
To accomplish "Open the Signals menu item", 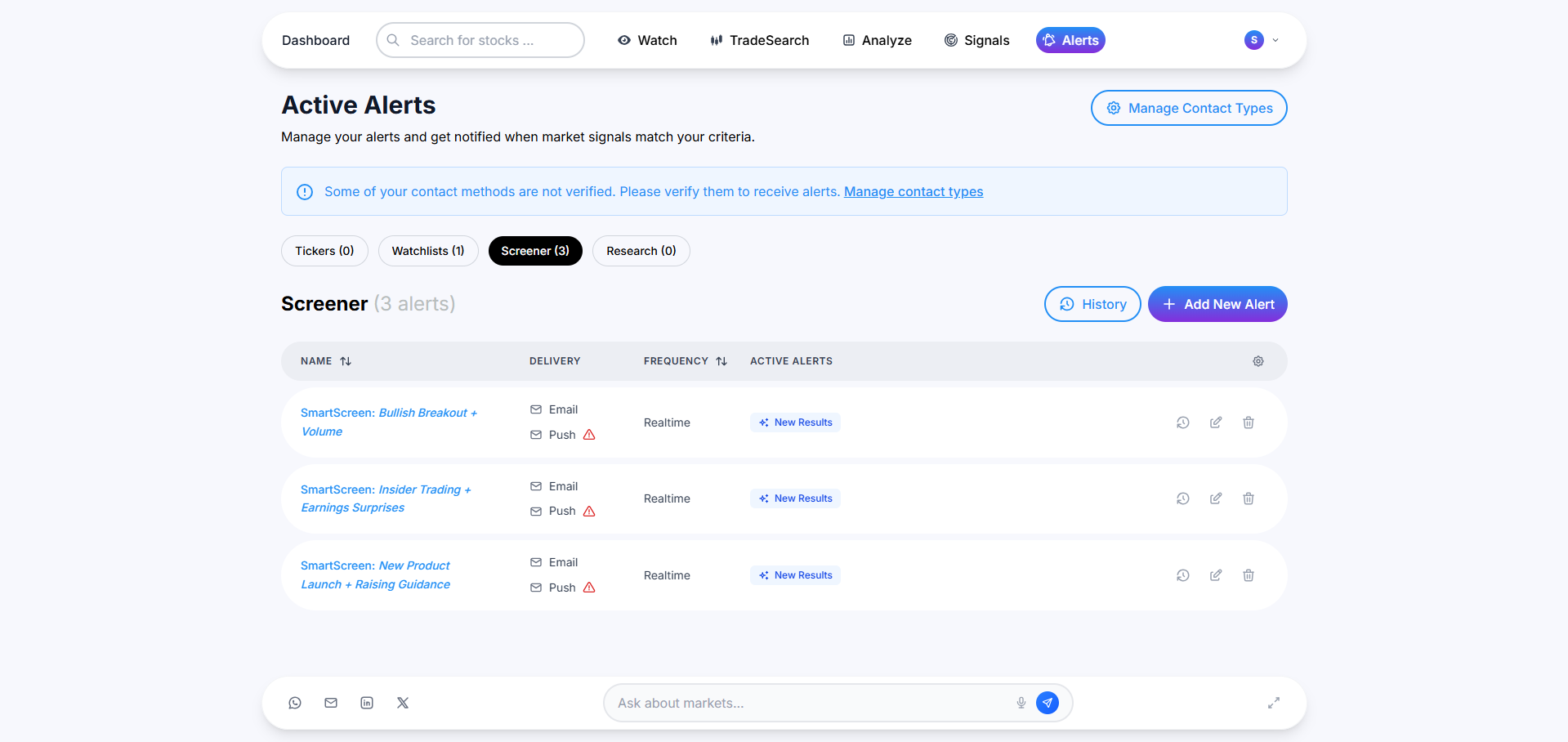I will point(976,40).
